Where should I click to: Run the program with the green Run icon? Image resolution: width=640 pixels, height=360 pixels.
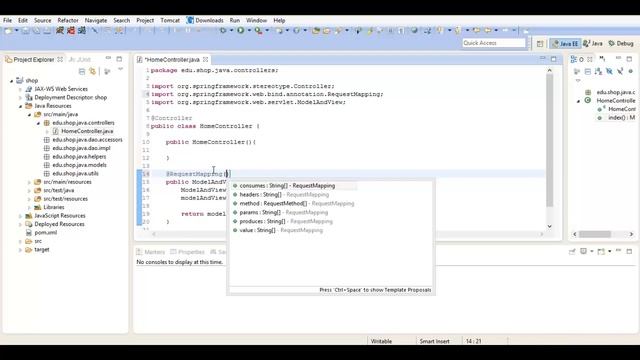coord(241,30)
